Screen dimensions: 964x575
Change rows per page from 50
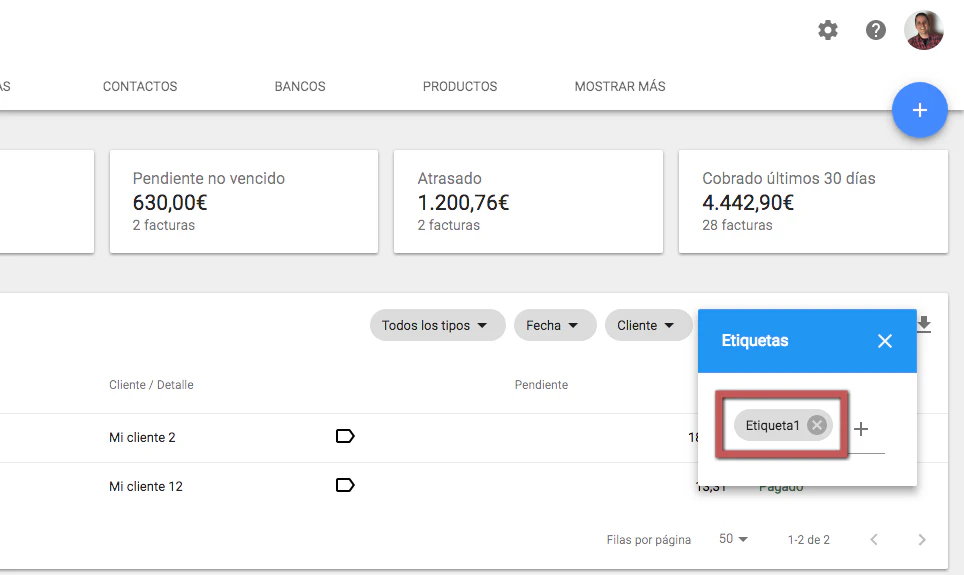[x=733, y=539]
